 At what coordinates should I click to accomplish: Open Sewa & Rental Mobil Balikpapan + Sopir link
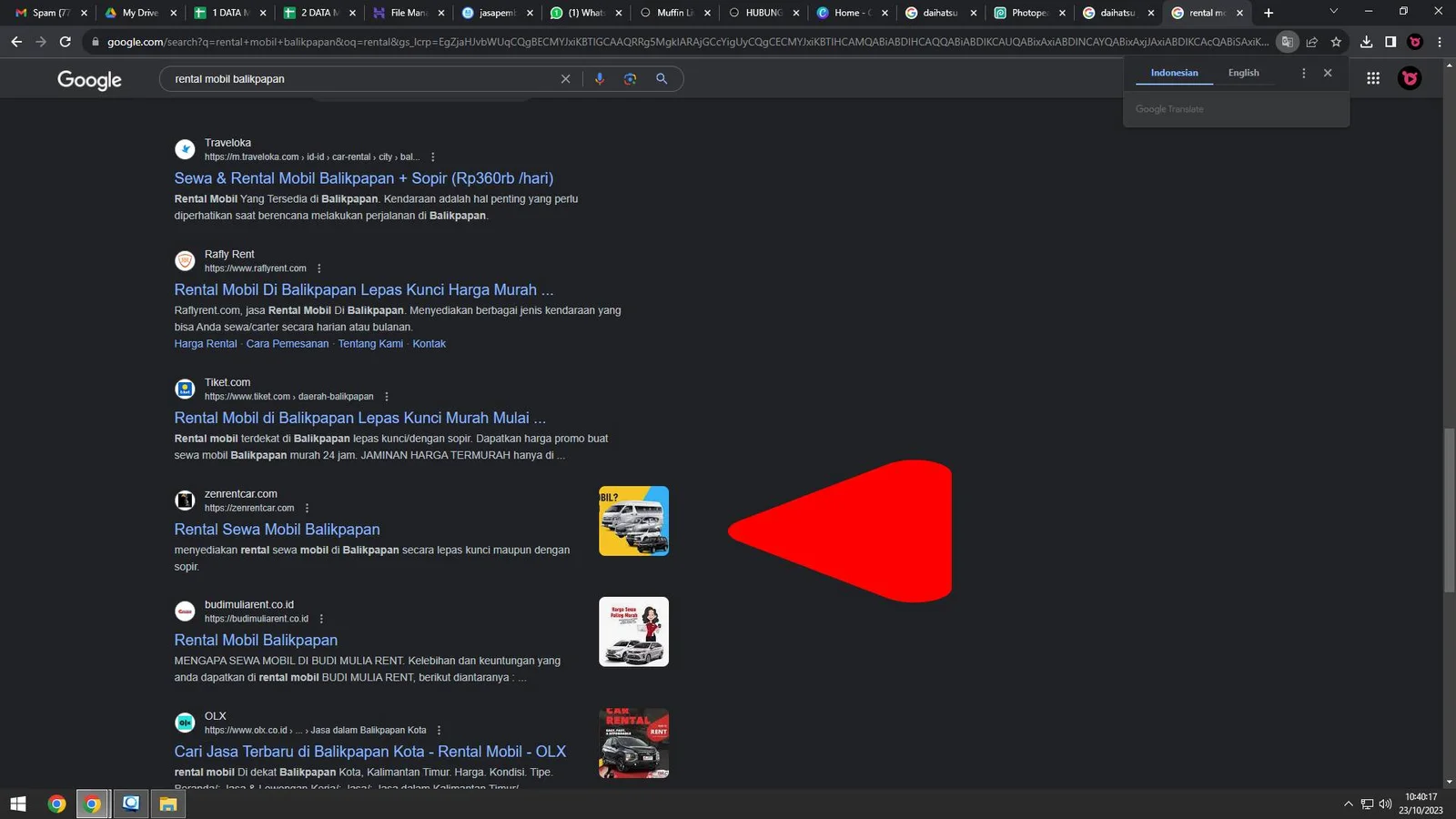(x=363, y=178)
